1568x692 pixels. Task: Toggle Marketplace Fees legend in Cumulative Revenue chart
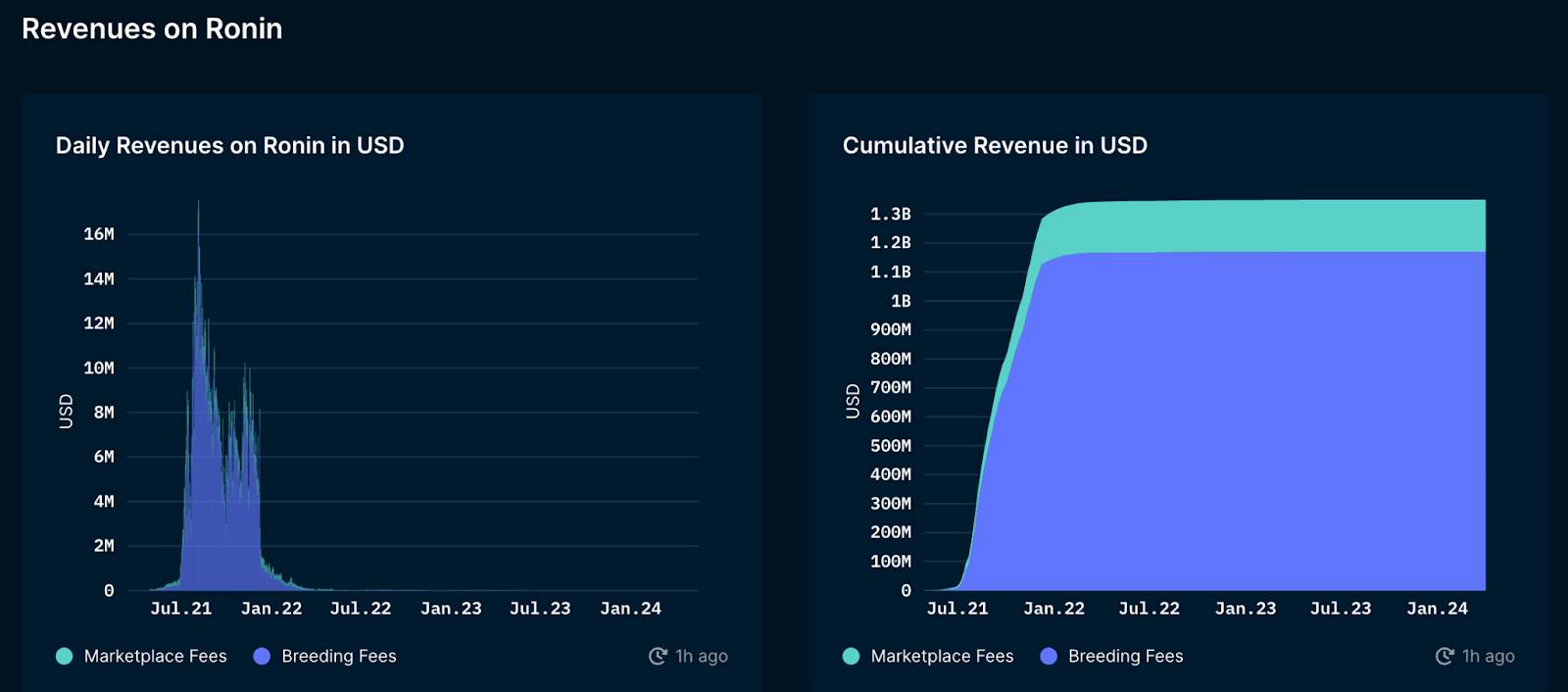(928, 656)
